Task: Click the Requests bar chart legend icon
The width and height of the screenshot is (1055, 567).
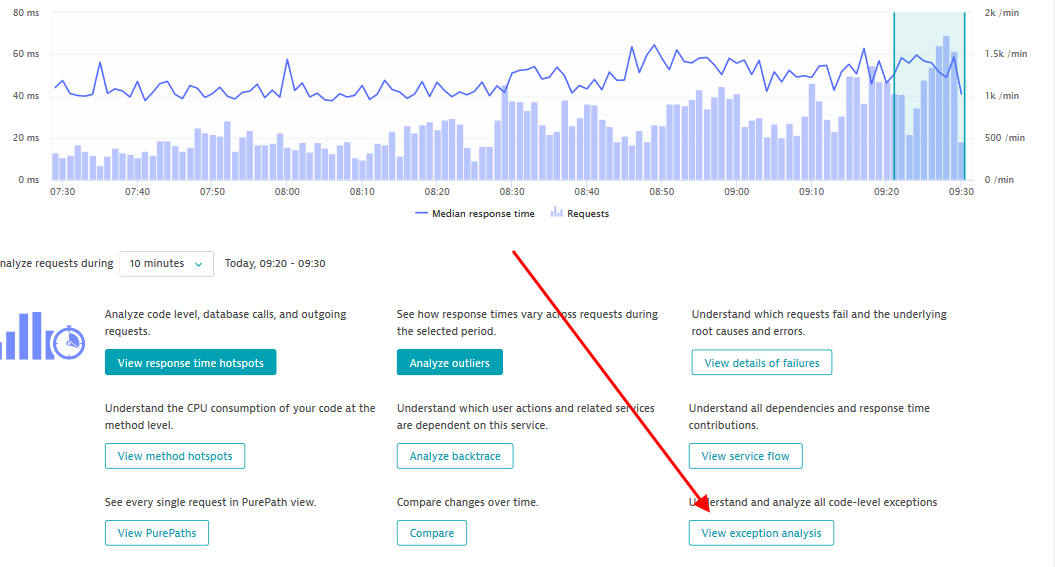Action: [556, 214]
